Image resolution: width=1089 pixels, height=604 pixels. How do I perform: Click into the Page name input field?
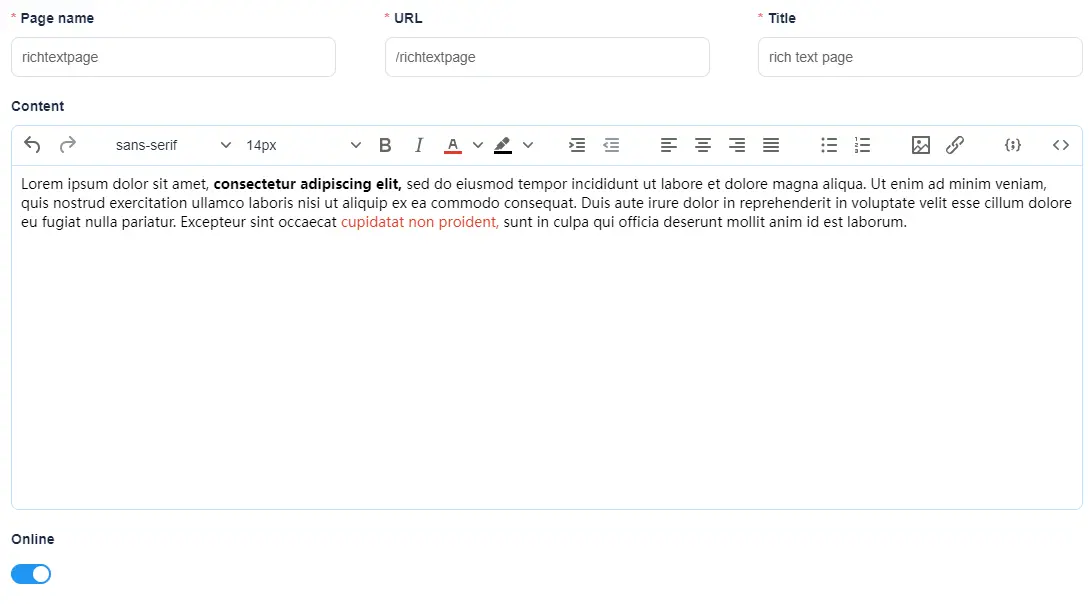[x=173, y=57]
